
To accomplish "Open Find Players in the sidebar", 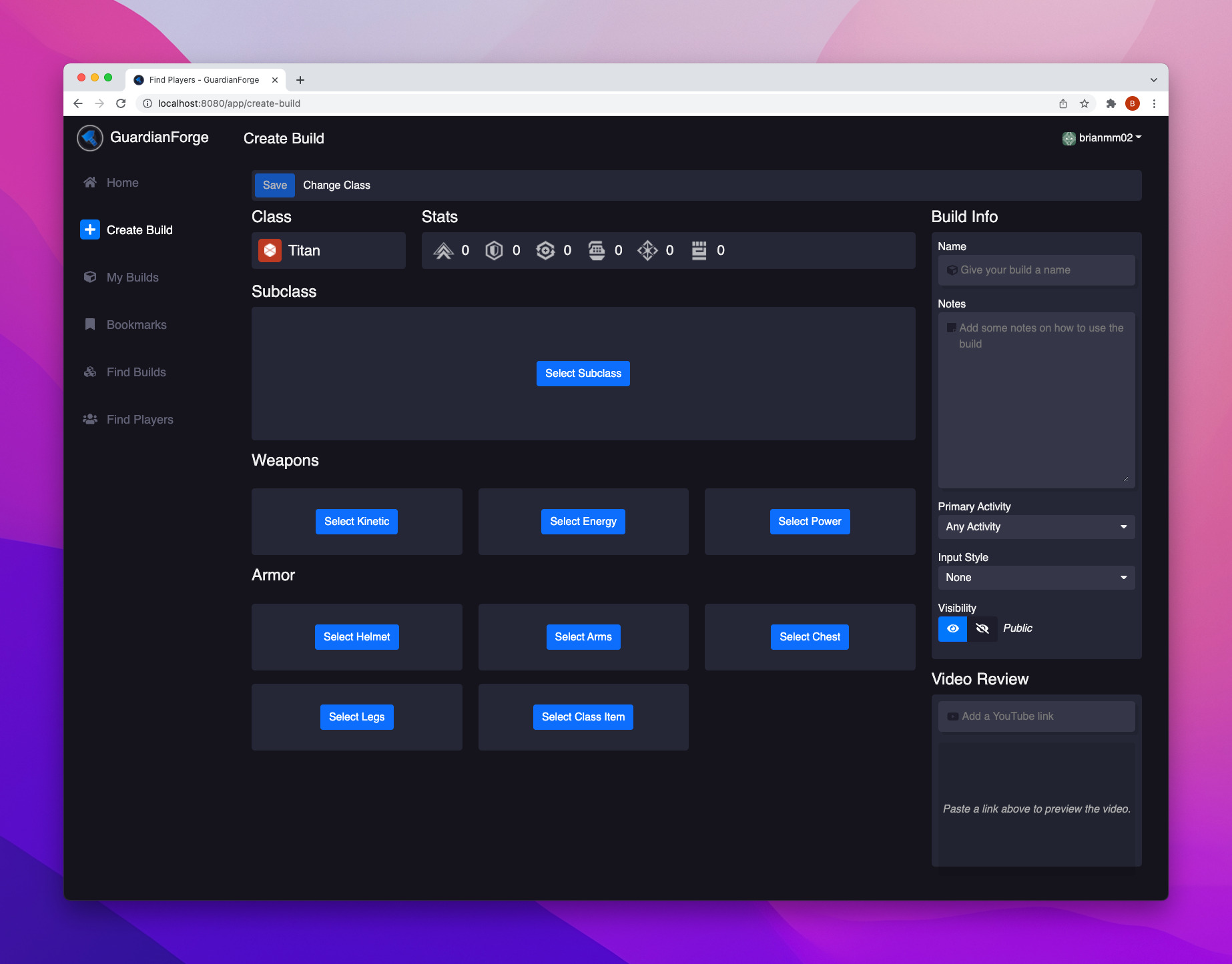I will click(x=140, y=420).
